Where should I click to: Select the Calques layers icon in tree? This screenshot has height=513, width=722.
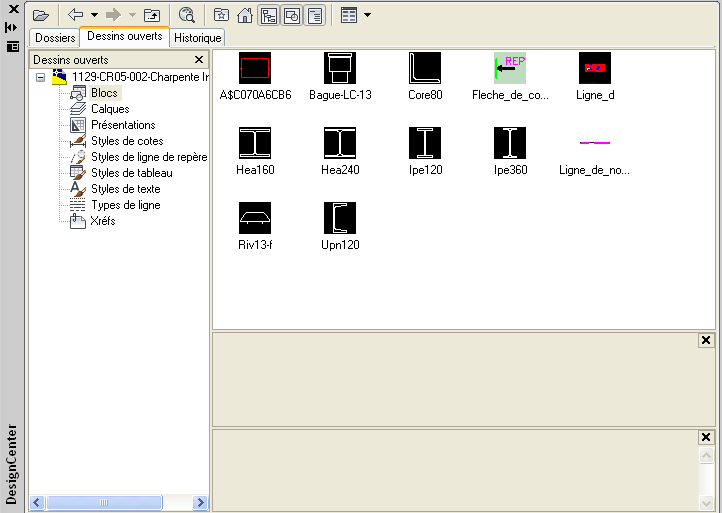point(79,109)
